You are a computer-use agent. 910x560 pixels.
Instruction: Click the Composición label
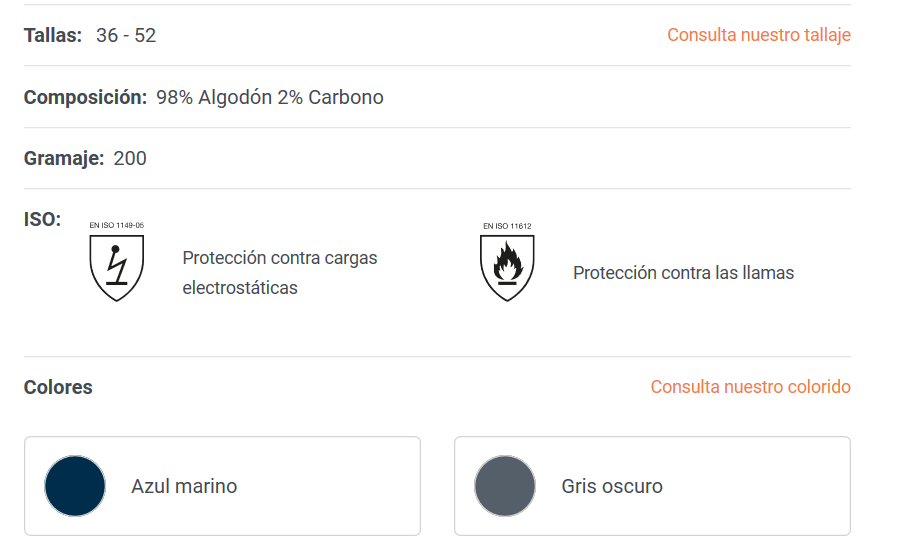(x=85, y=97)
